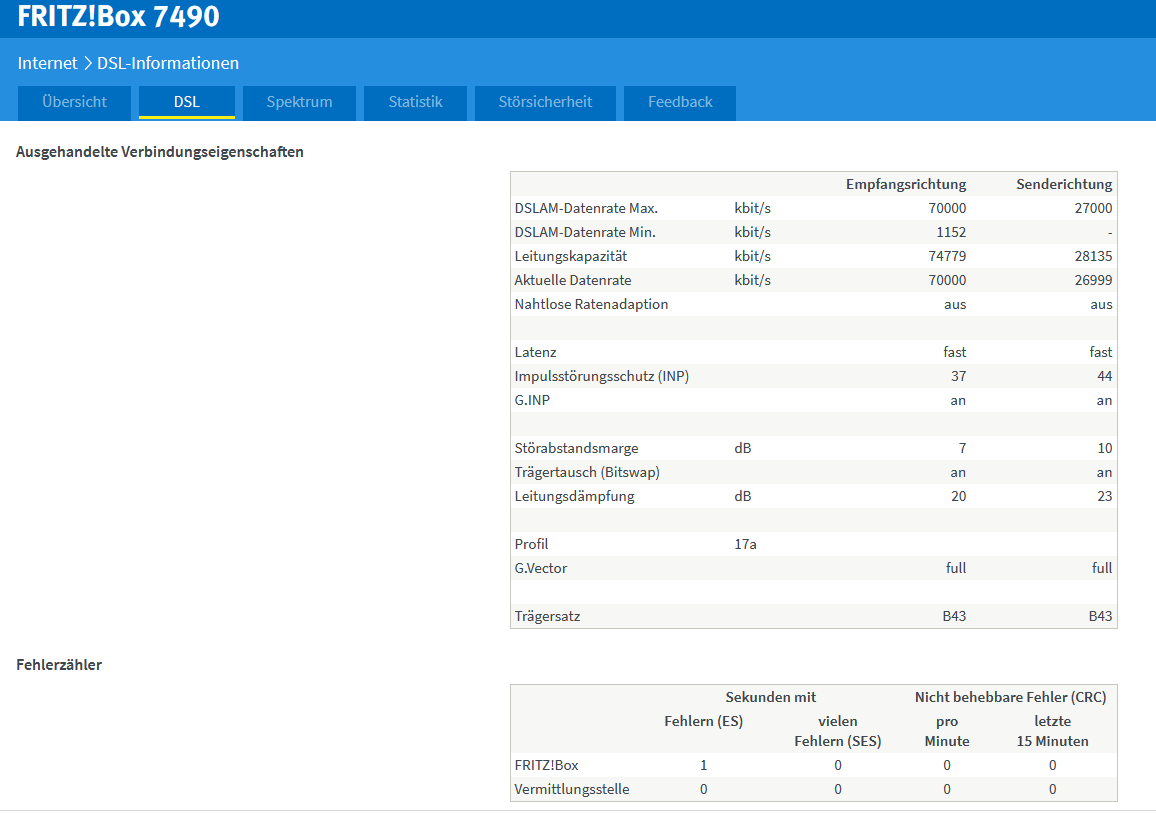Open the Übersicht tab
The image size is (1156, 814).
pos(74,102)
